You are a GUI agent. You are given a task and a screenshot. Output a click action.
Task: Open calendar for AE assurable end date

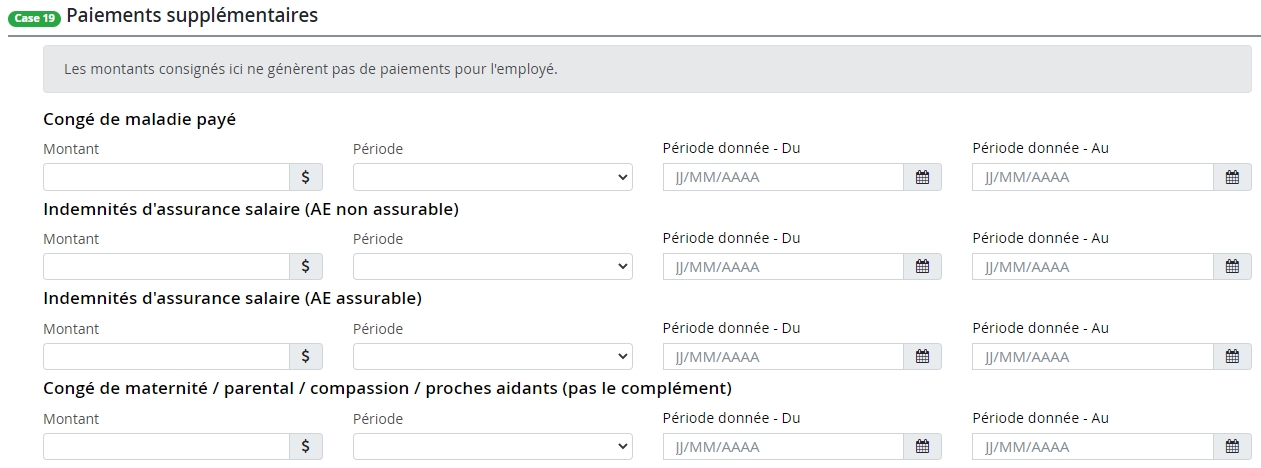coord(1232,357)
